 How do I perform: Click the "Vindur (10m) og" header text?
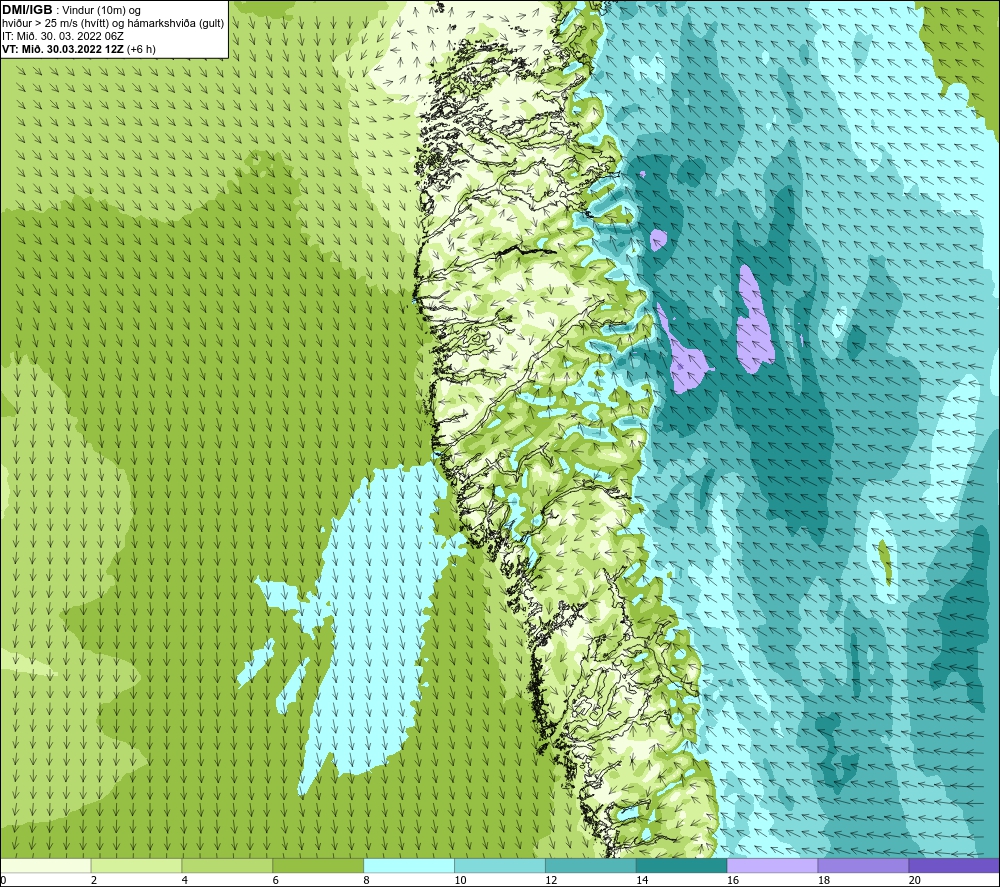101,11
